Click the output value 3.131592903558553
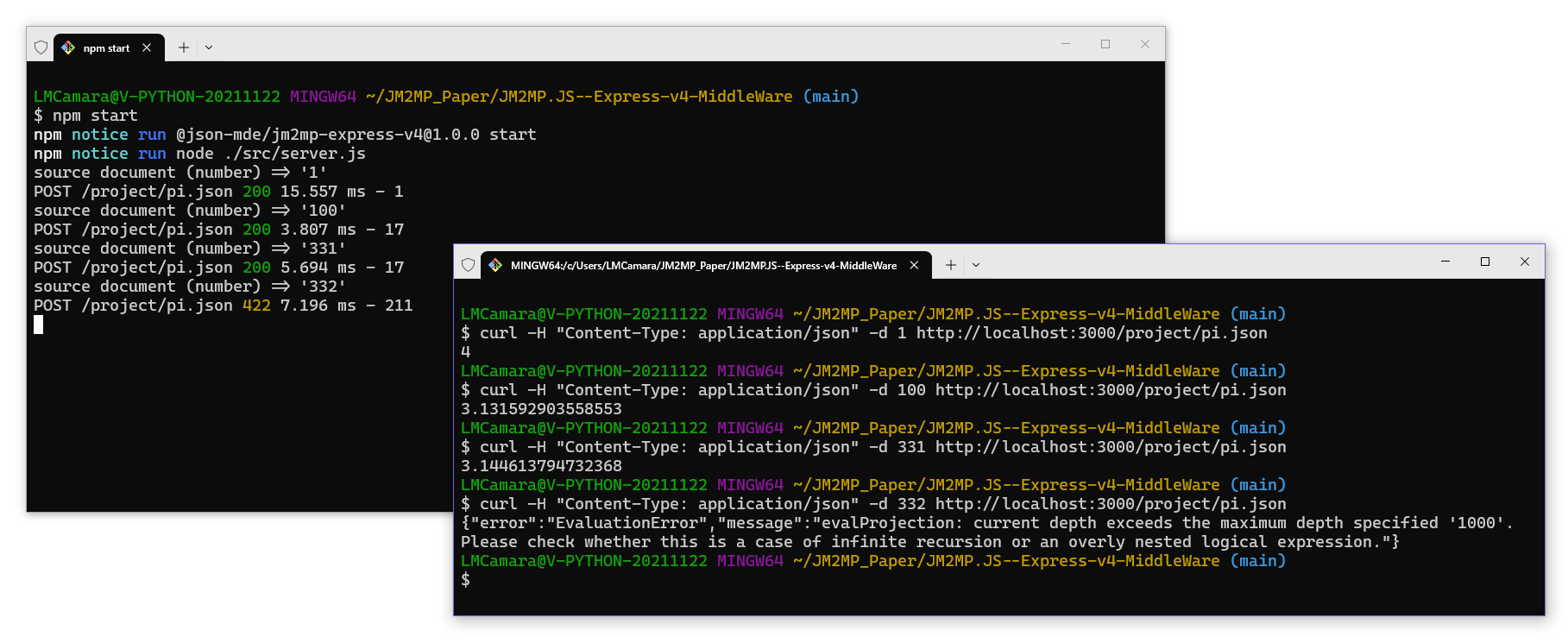The height and width of the screenshot is (643, 1568). click(541, 409)
